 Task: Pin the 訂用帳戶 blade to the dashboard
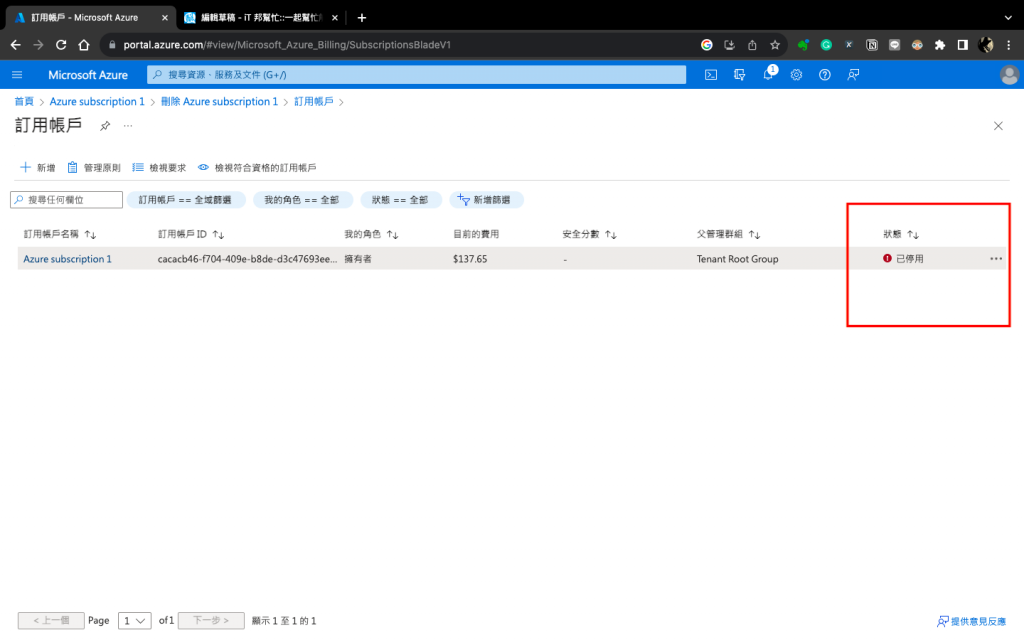click(105, 125)
